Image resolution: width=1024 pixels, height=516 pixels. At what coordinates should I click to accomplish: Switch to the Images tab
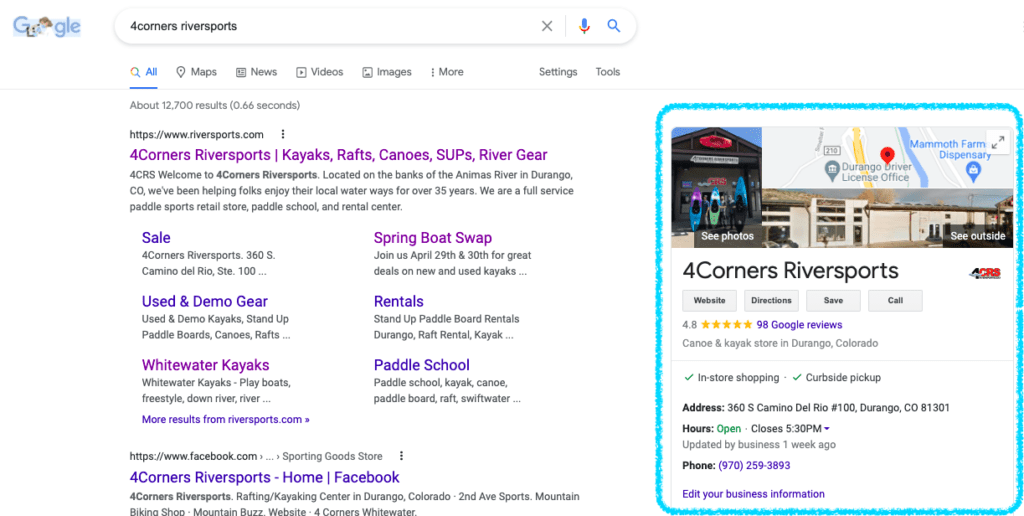point(387,72)
